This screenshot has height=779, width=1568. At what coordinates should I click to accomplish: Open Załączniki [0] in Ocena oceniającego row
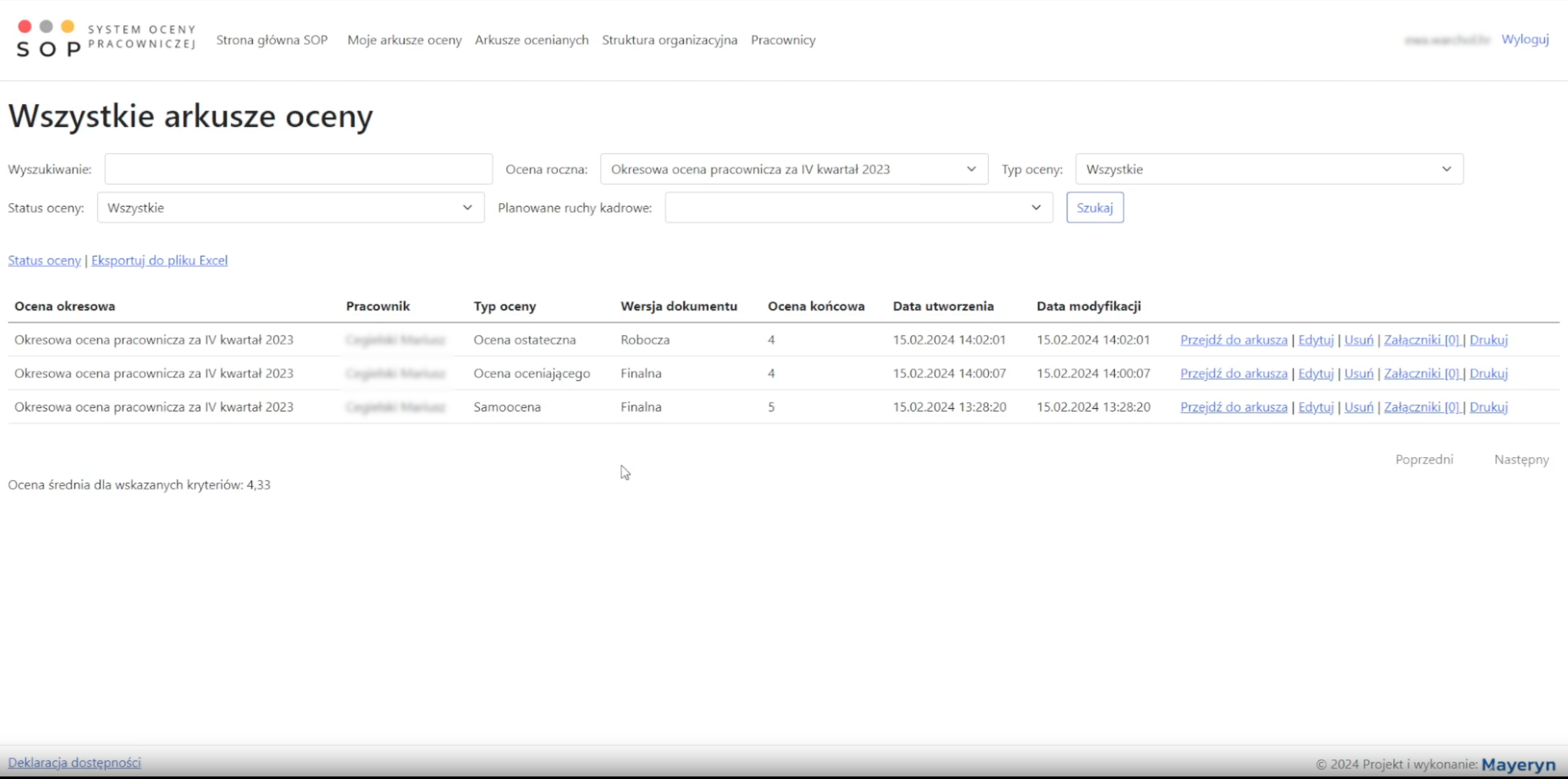point(1422,373)
